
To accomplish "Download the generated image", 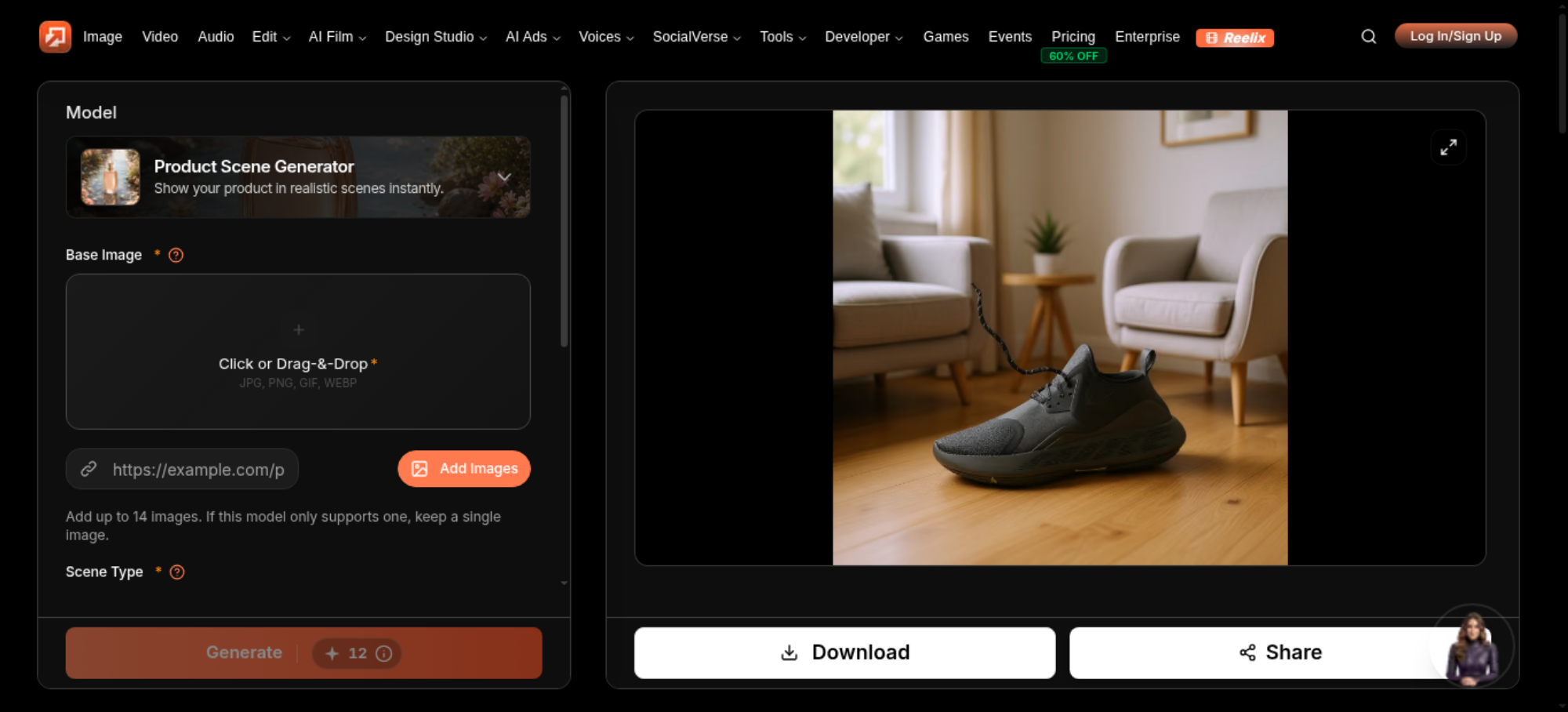I will pyautogui.click(x=844, y=652).
